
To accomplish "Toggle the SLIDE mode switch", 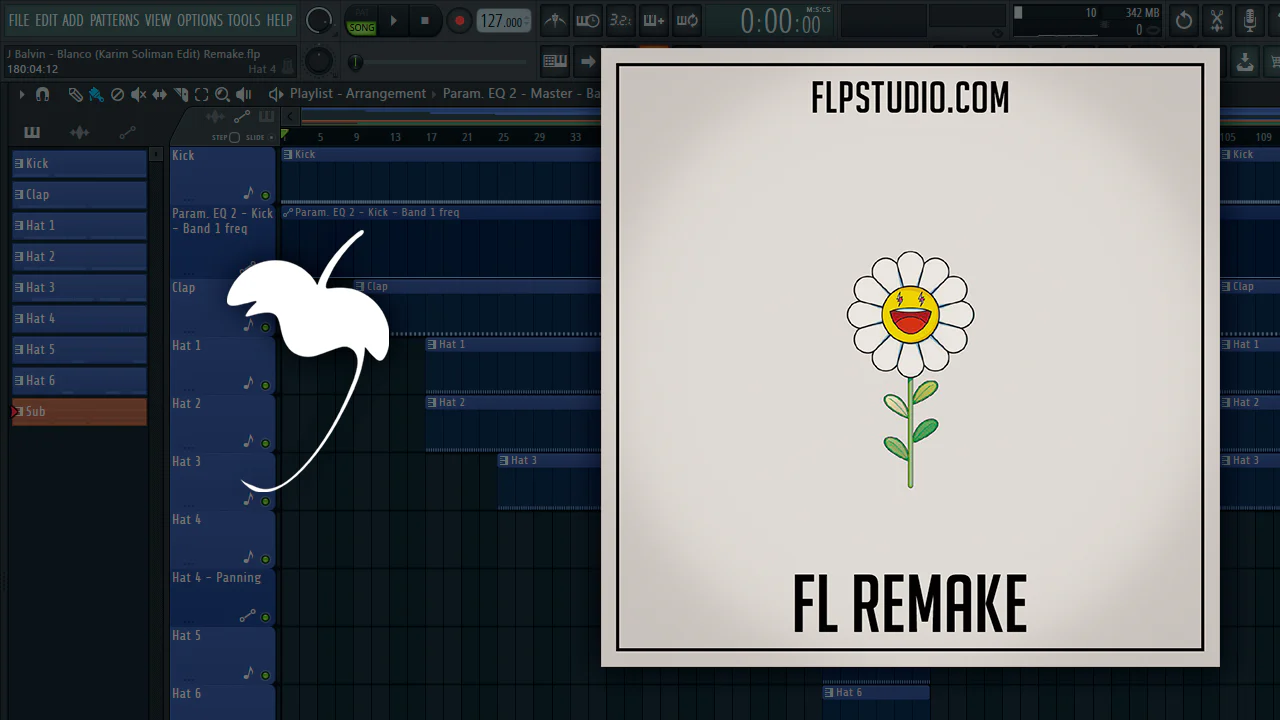I will click(272, 137).
